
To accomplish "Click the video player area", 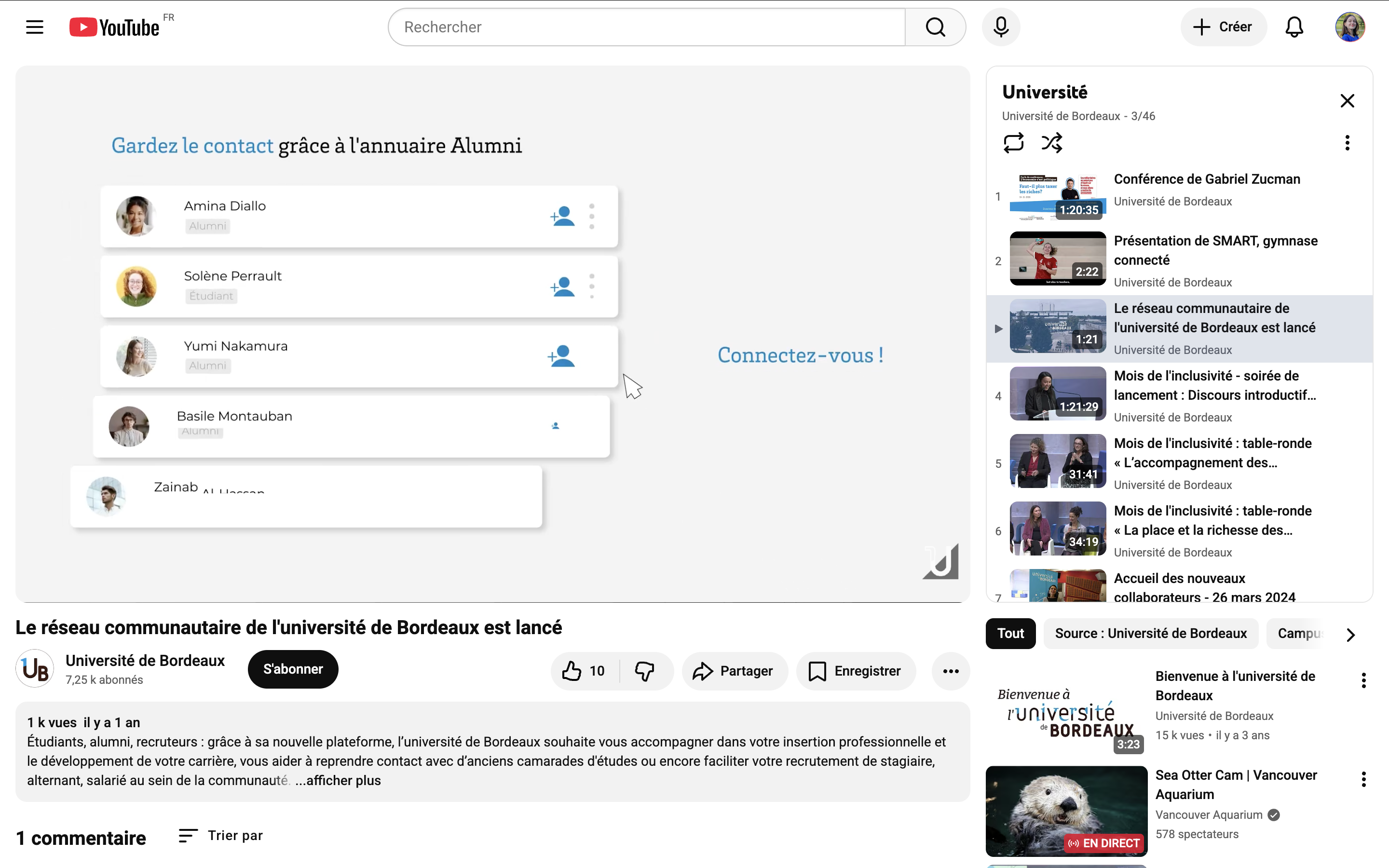I will point(492,334).
